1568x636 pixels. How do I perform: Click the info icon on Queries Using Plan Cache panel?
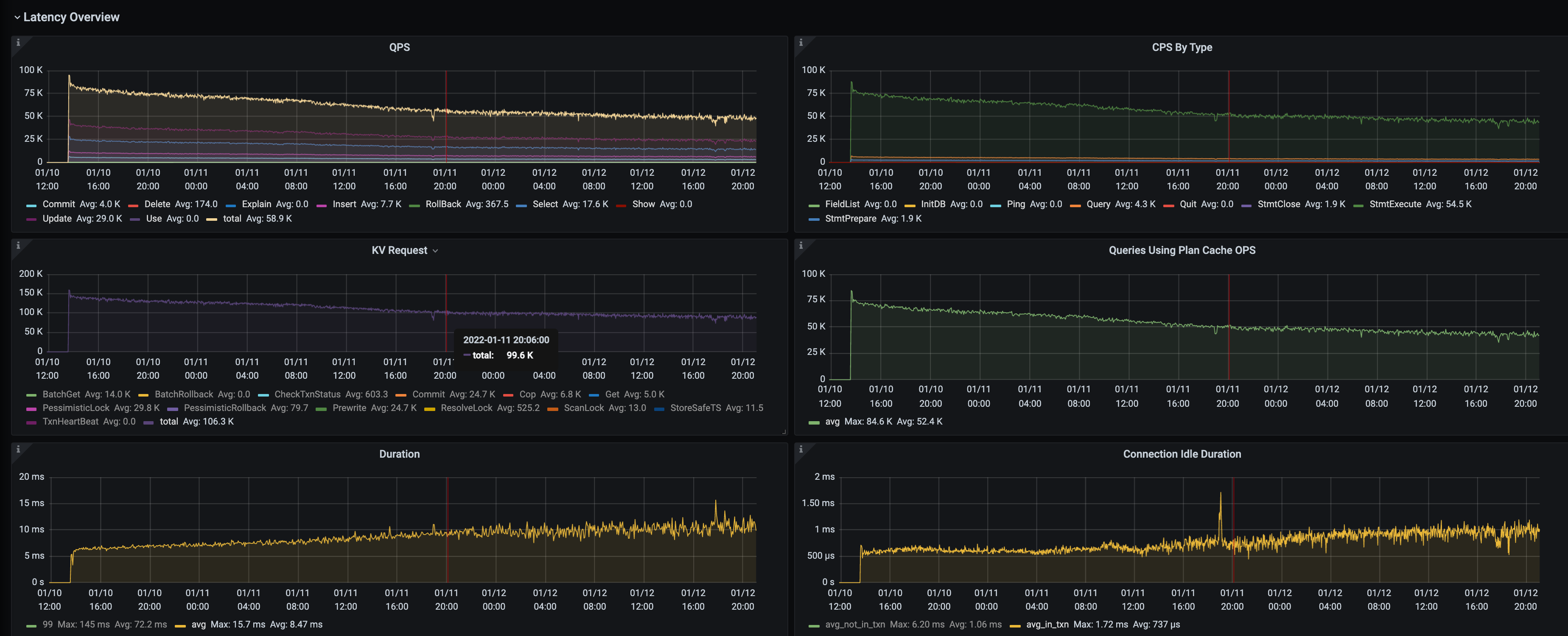click(802, 245)
